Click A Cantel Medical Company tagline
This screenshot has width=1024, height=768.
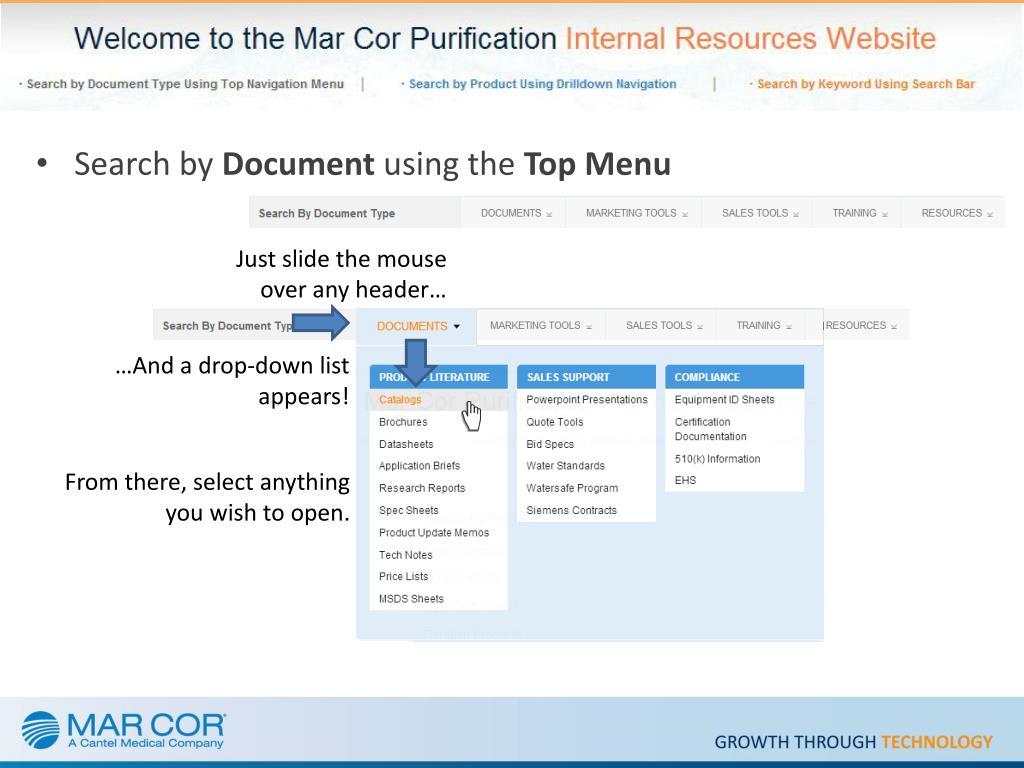pyautogui.click(x=146, y=743)
